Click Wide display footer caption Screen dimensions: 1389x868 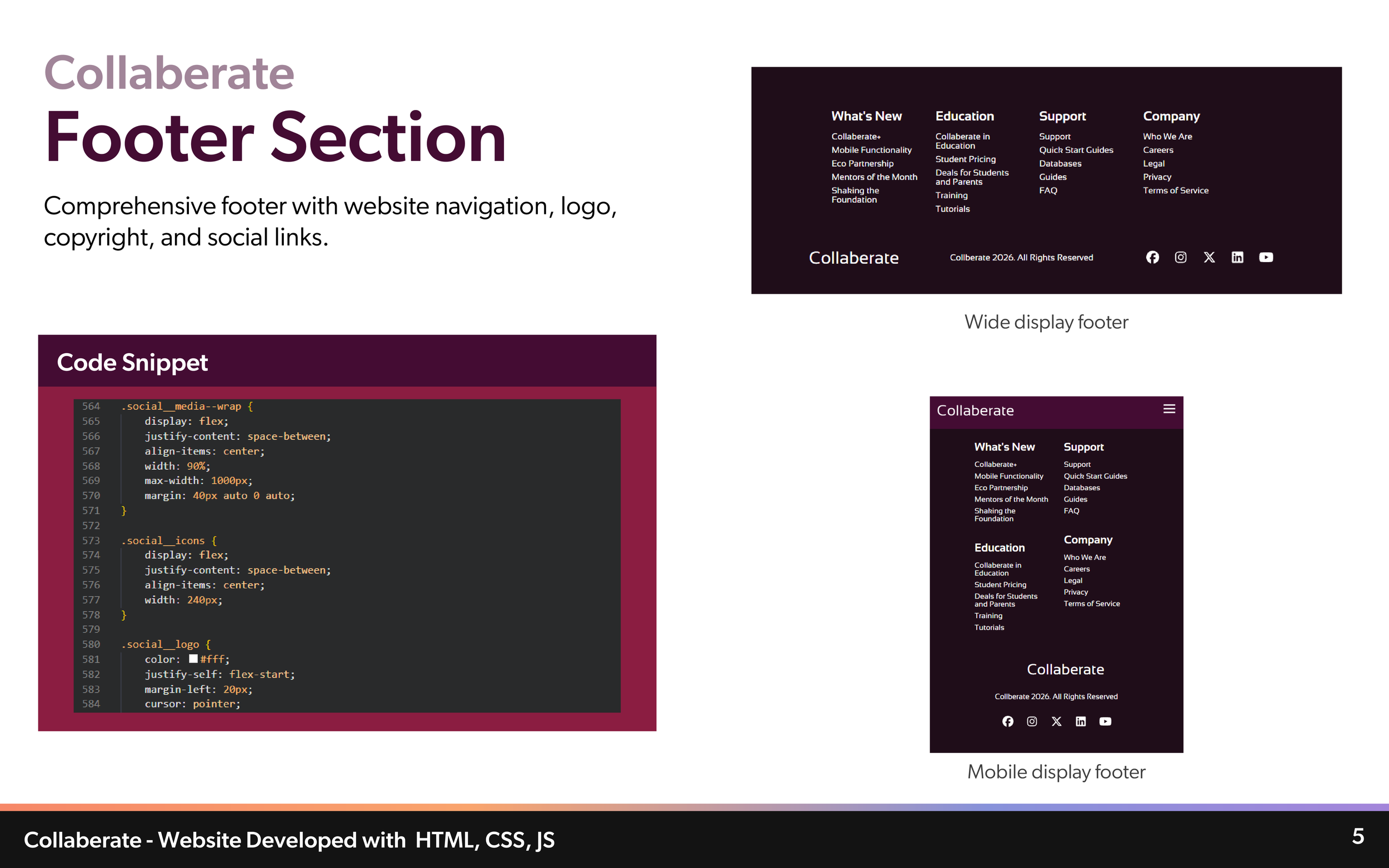click(1046, 322)
